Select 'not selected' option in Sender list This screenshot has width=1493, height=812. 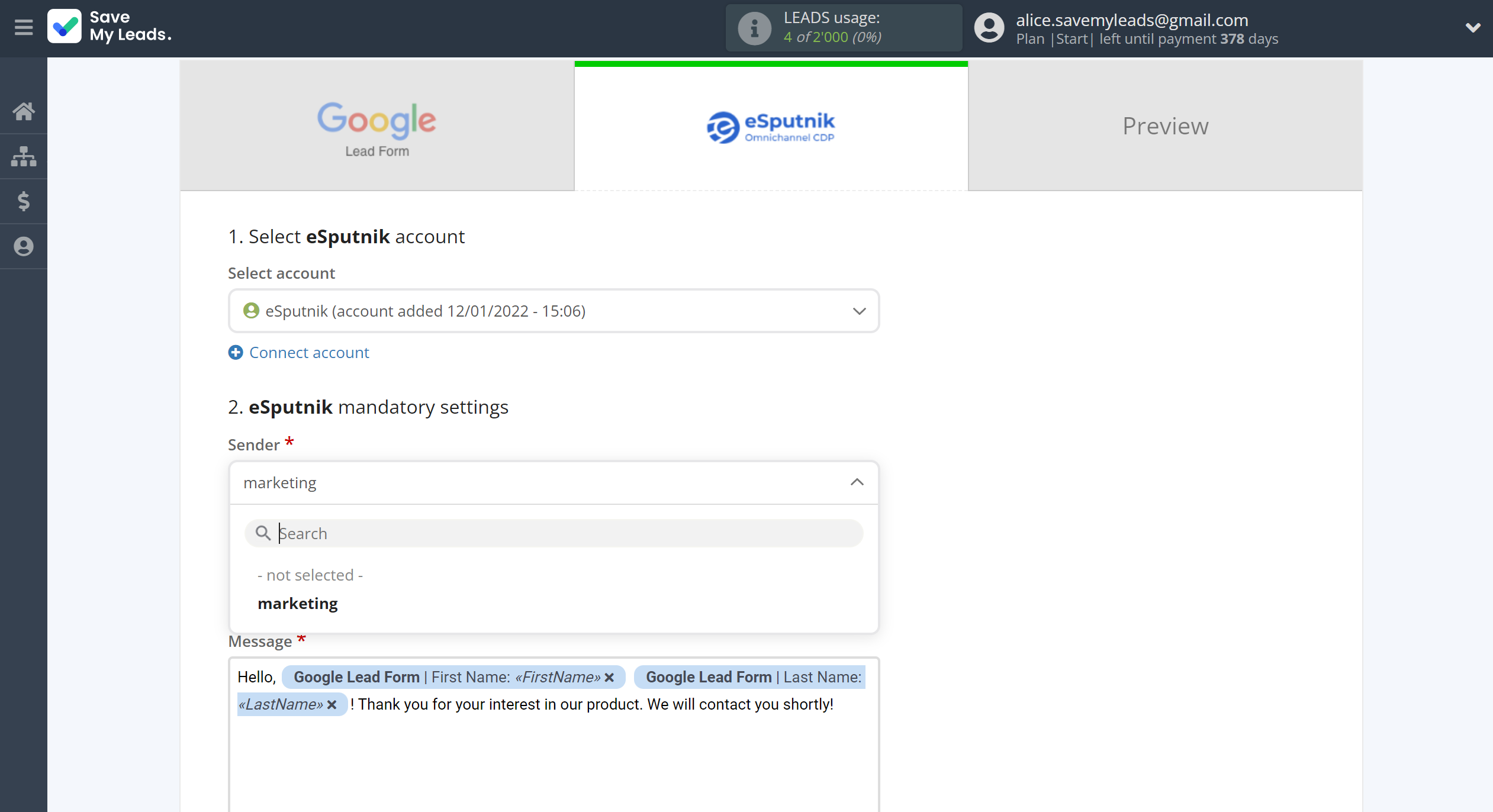[309, 574]
